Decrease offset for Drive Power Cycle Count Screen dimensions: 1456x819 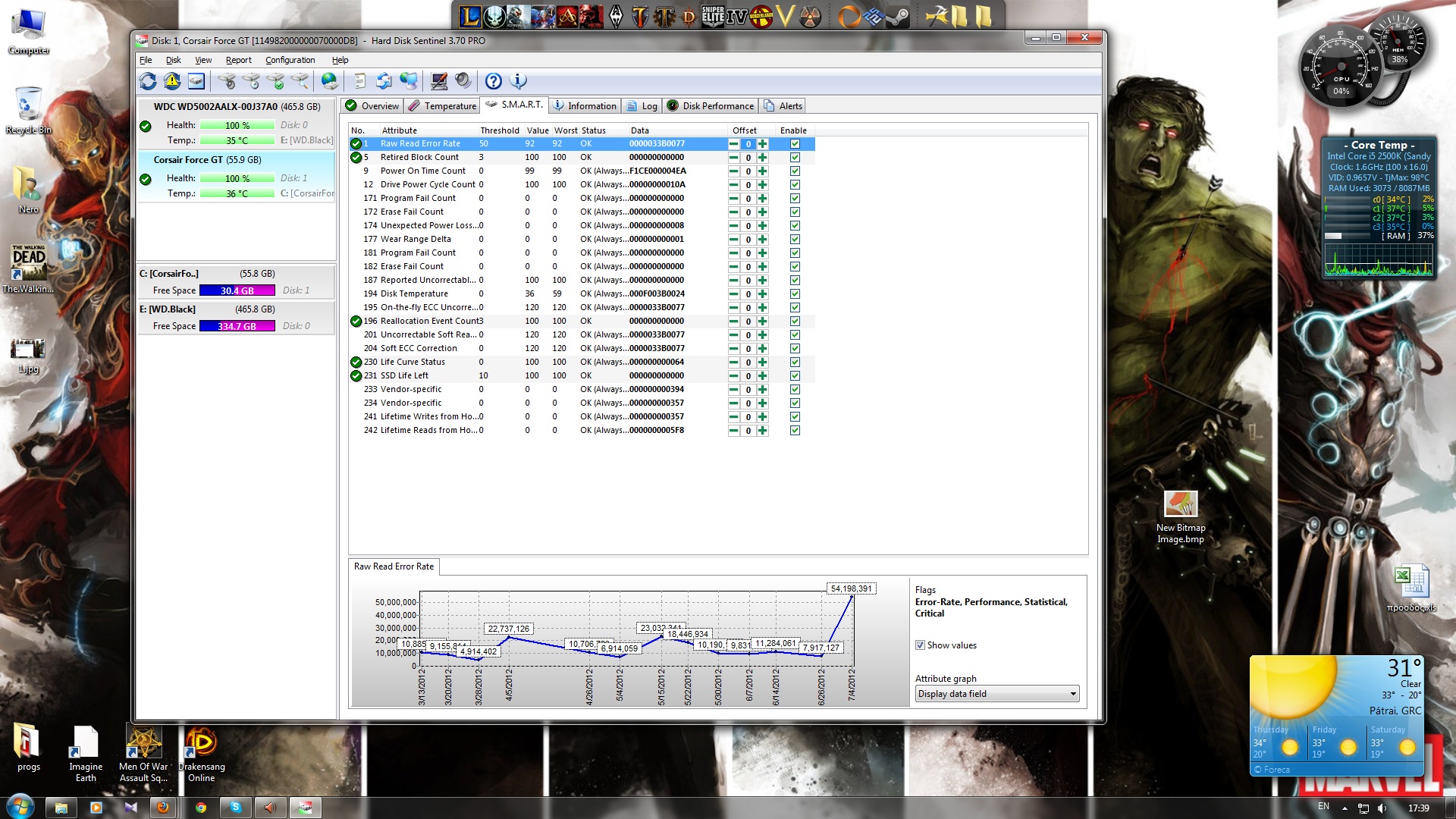(733, 185)
